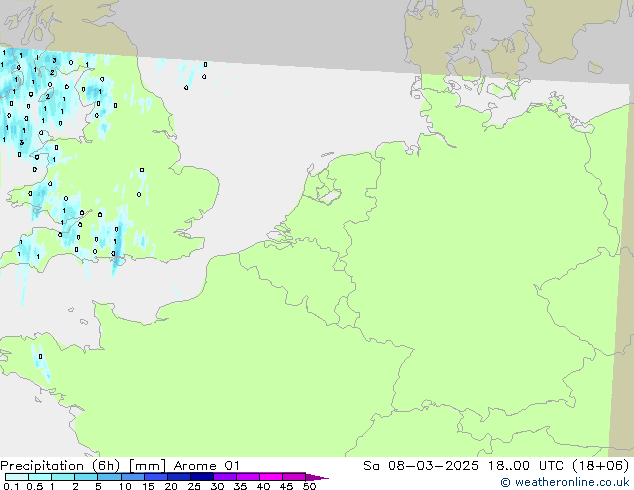The height and width of the screenshot is (490, 634).
Task: Click the 50 label under the color scale
Action: (x=310, y=487)
